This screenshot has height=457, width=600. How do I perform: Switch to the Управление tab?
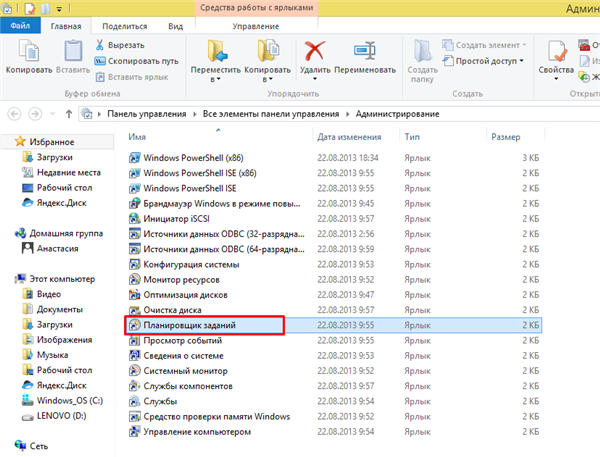(x=256, y=26)
